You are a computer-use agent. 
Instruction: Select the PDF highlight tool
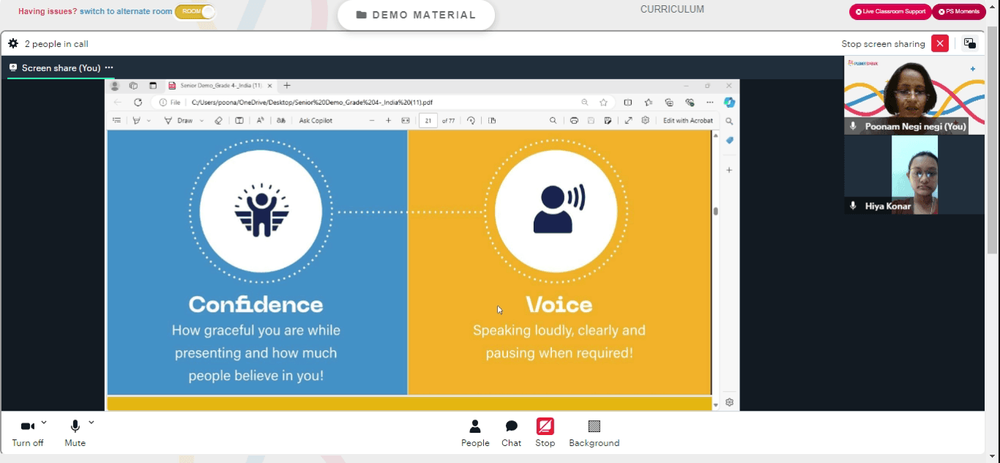coord(136,120)
